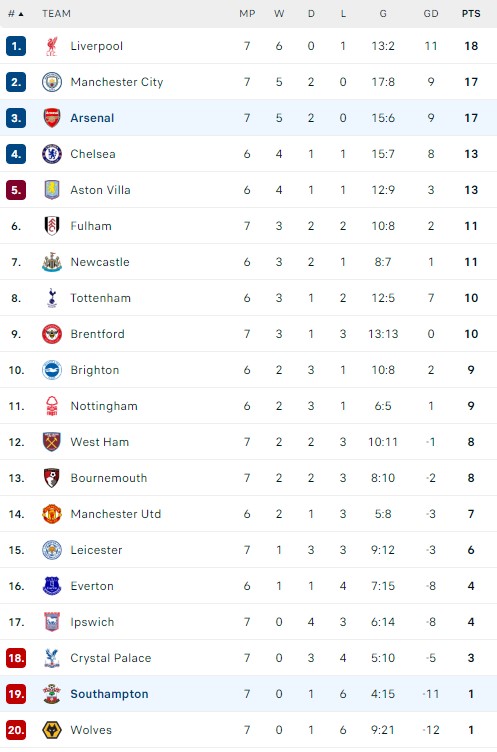Select the Crystal Palace eagle crest
The width and height of the screenshot is (497, 752).
pos(52,658)
